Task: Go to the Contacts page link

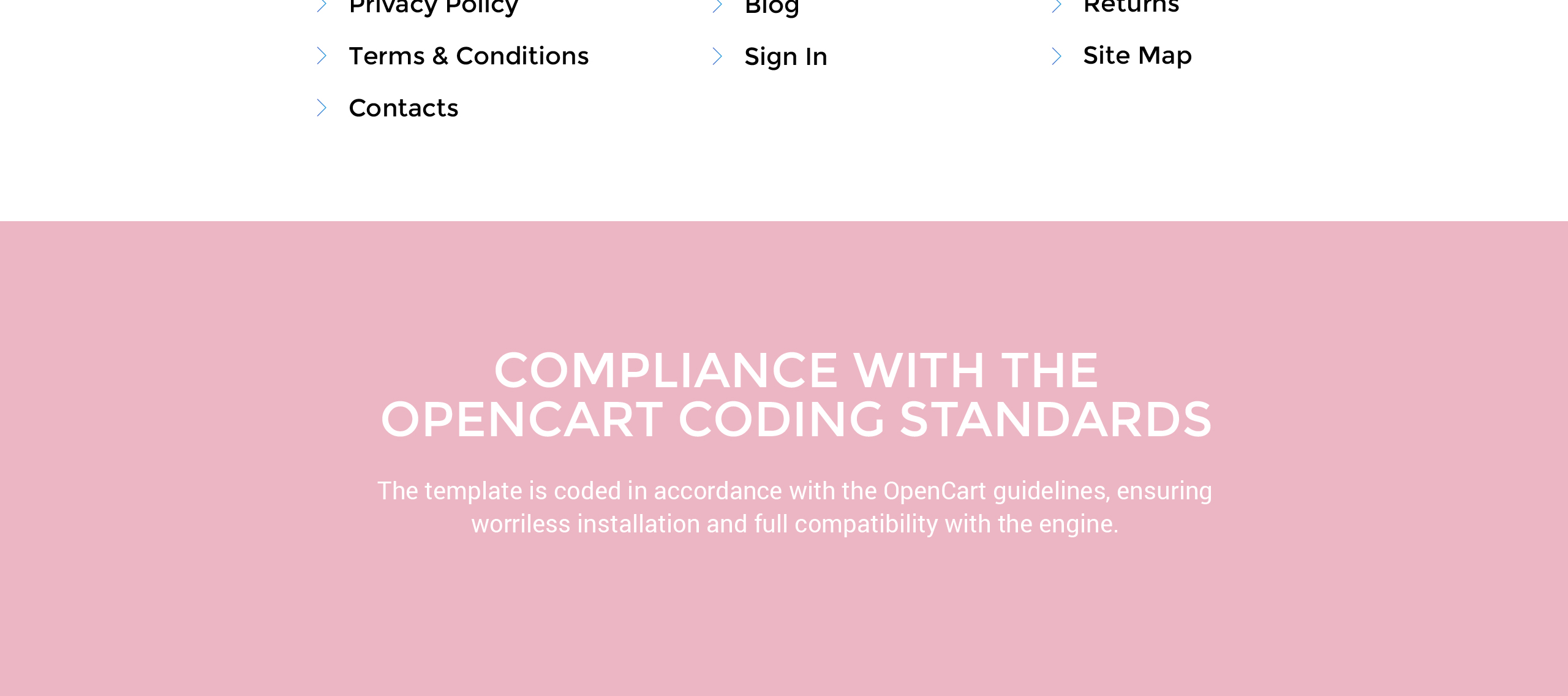Action: coord(403,108)
